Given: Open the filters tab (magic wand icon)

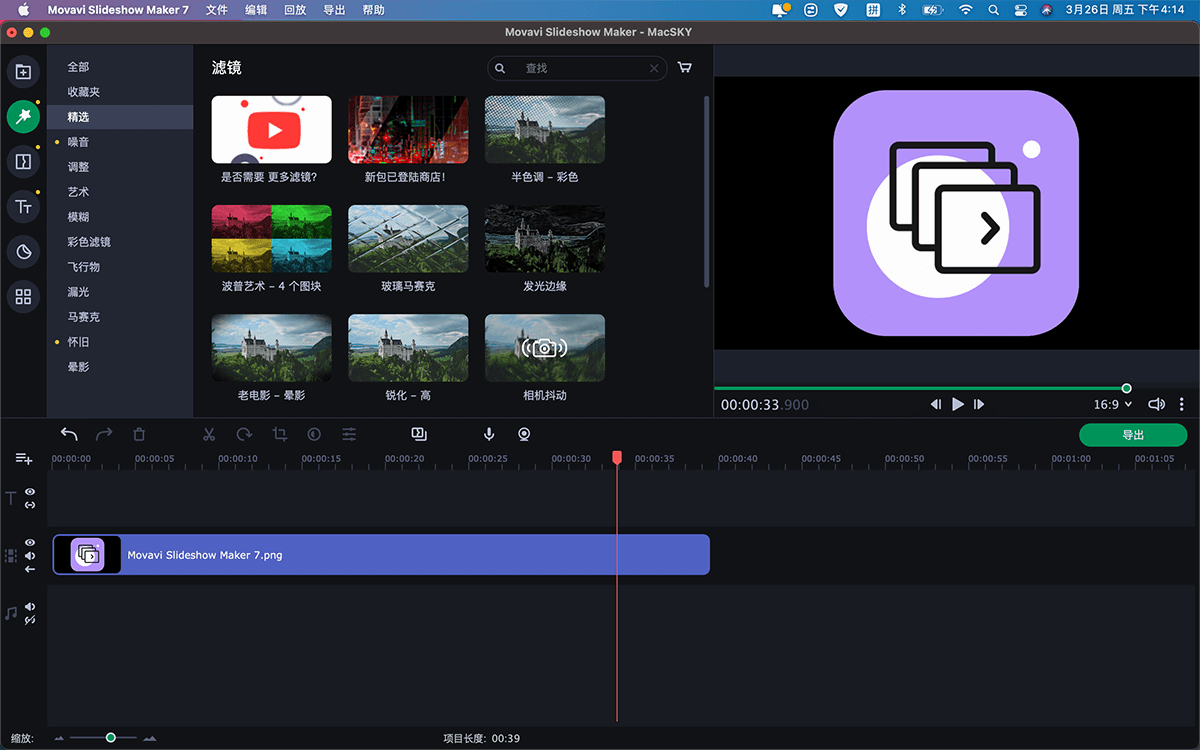Looking at the screenshot, I should [23, 117].
